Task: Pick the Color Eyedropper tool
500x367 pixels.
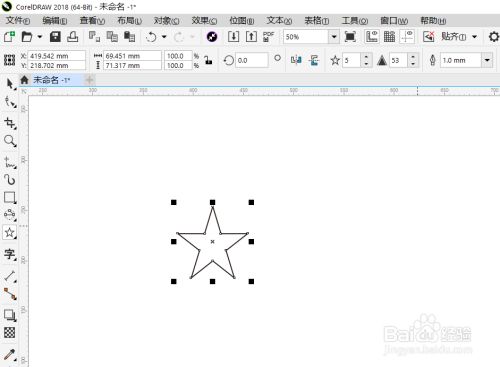Action: coord(10,355)
